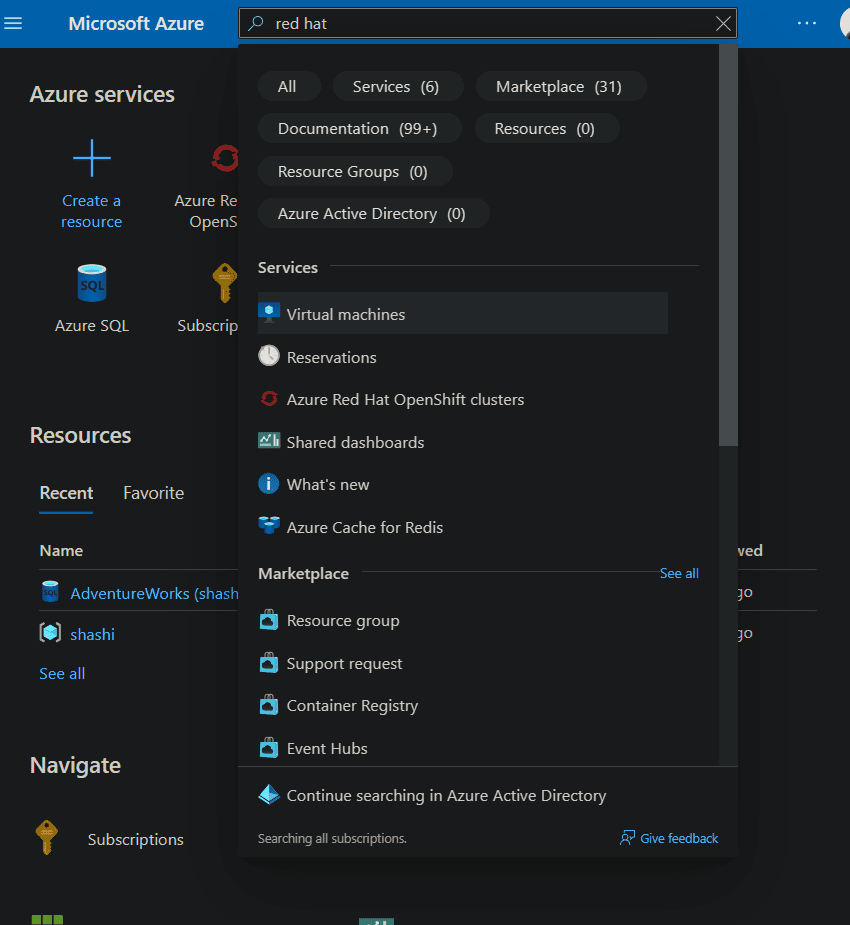850x925 pixels.
Task: Select the Recent resources tab
Action: tap(66, 493)
